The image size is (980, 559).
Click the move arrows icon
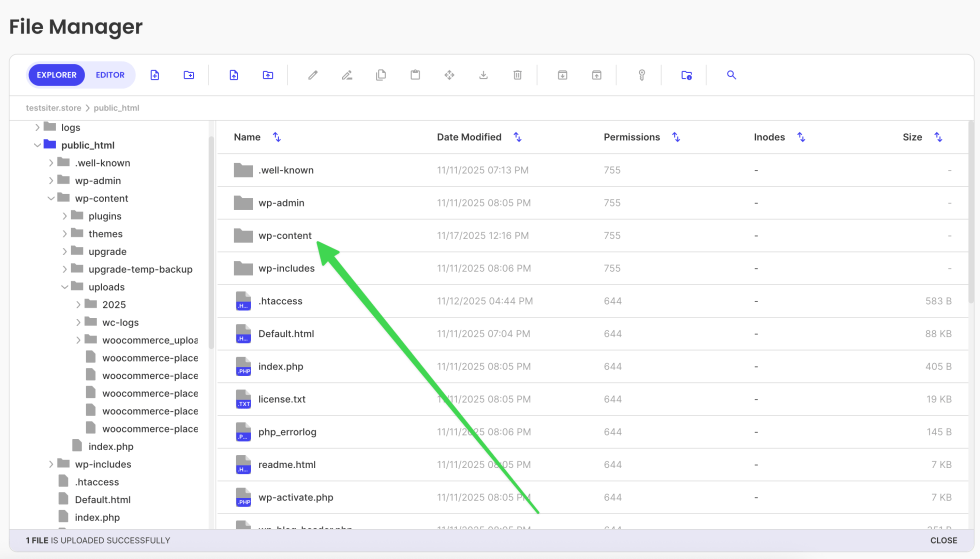click(449, 75)
